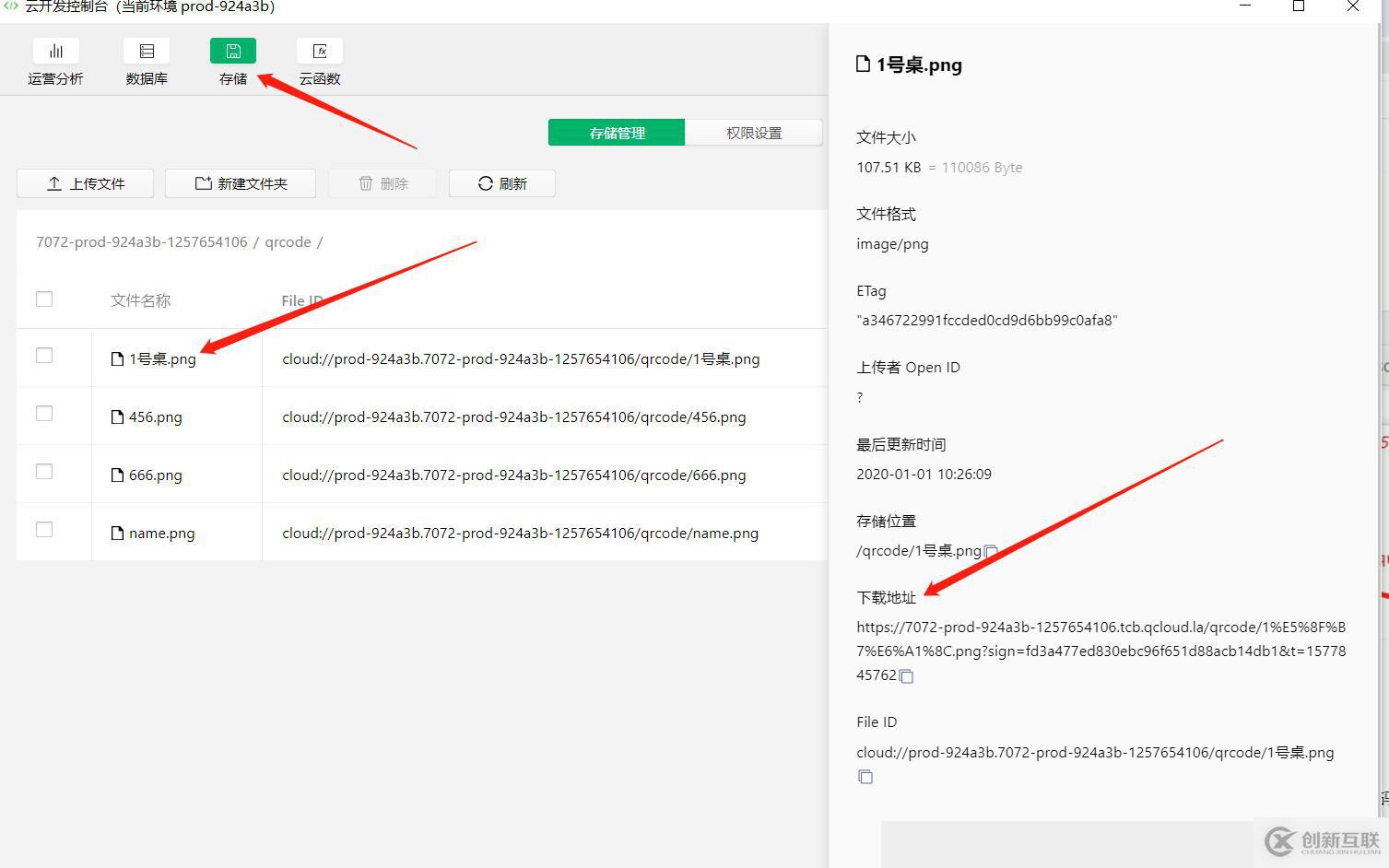Switch to the 存储管理 tab
The width and height of the screenshot is (1389, 868).
click(617, 133)
